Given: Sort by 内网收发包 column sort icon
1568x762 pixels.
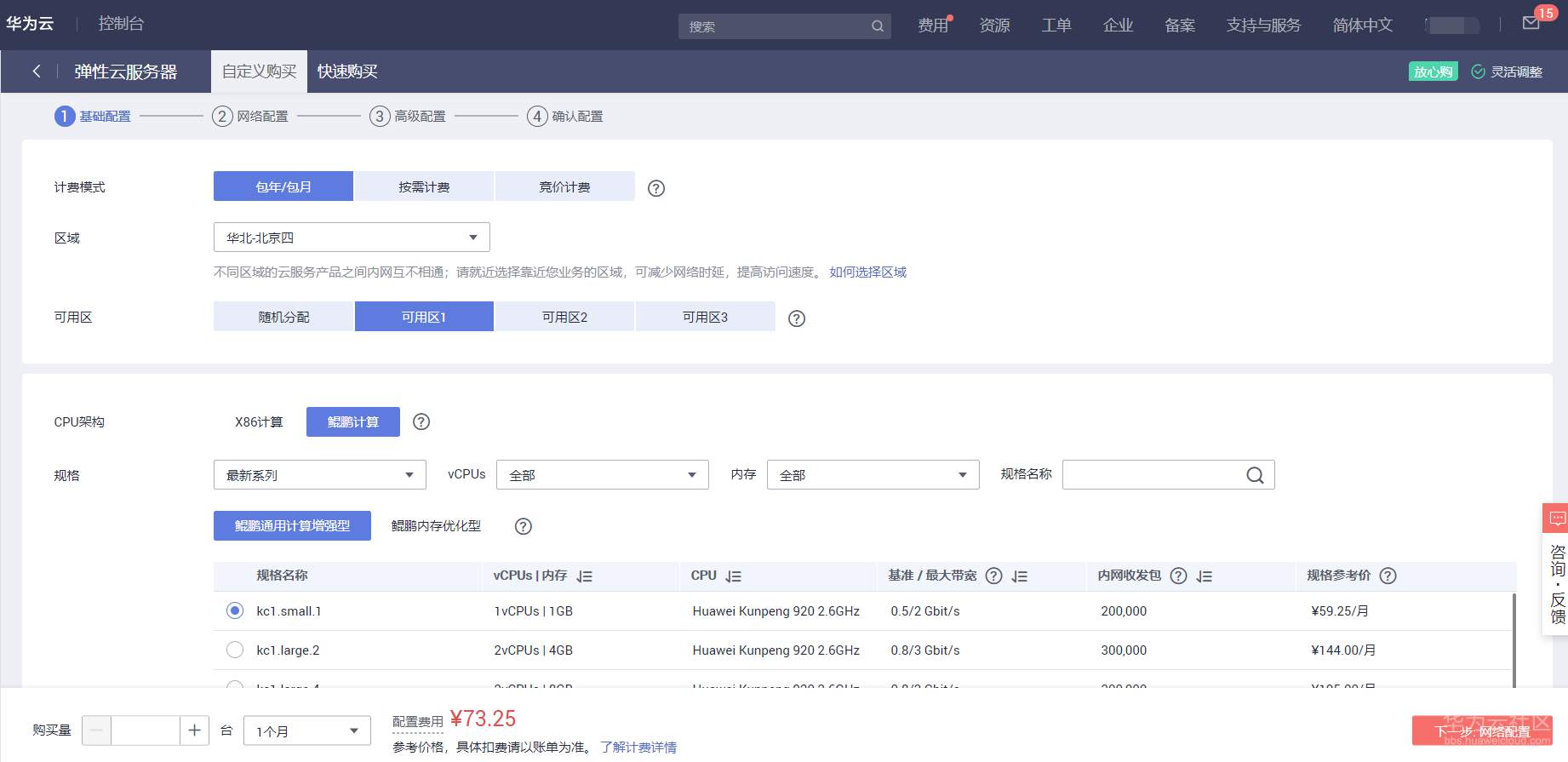Looking at the screenshot, I should tap(1205, 577).
